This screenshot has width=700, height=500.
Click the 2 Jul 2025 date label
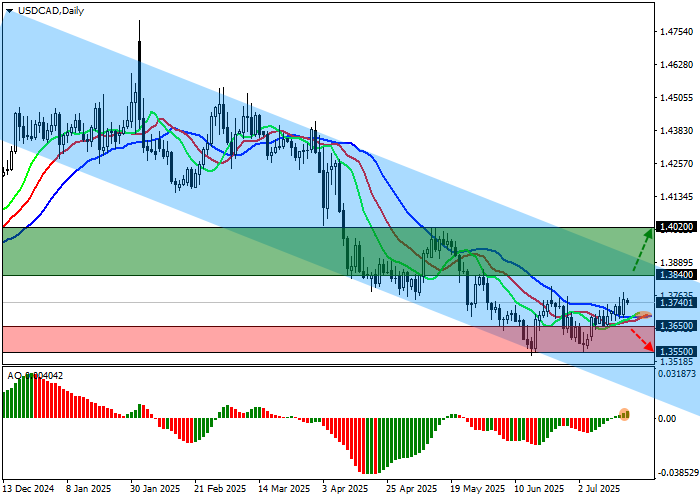point(599,489)
